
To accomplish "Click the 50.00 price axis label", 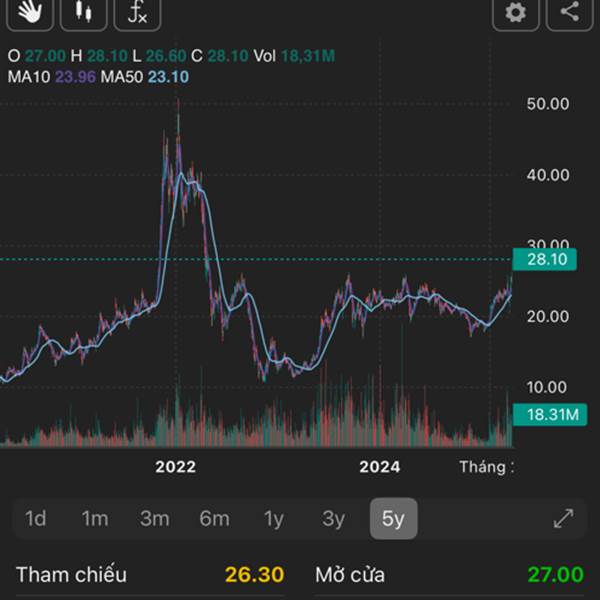I will click(x=548, y=104).
